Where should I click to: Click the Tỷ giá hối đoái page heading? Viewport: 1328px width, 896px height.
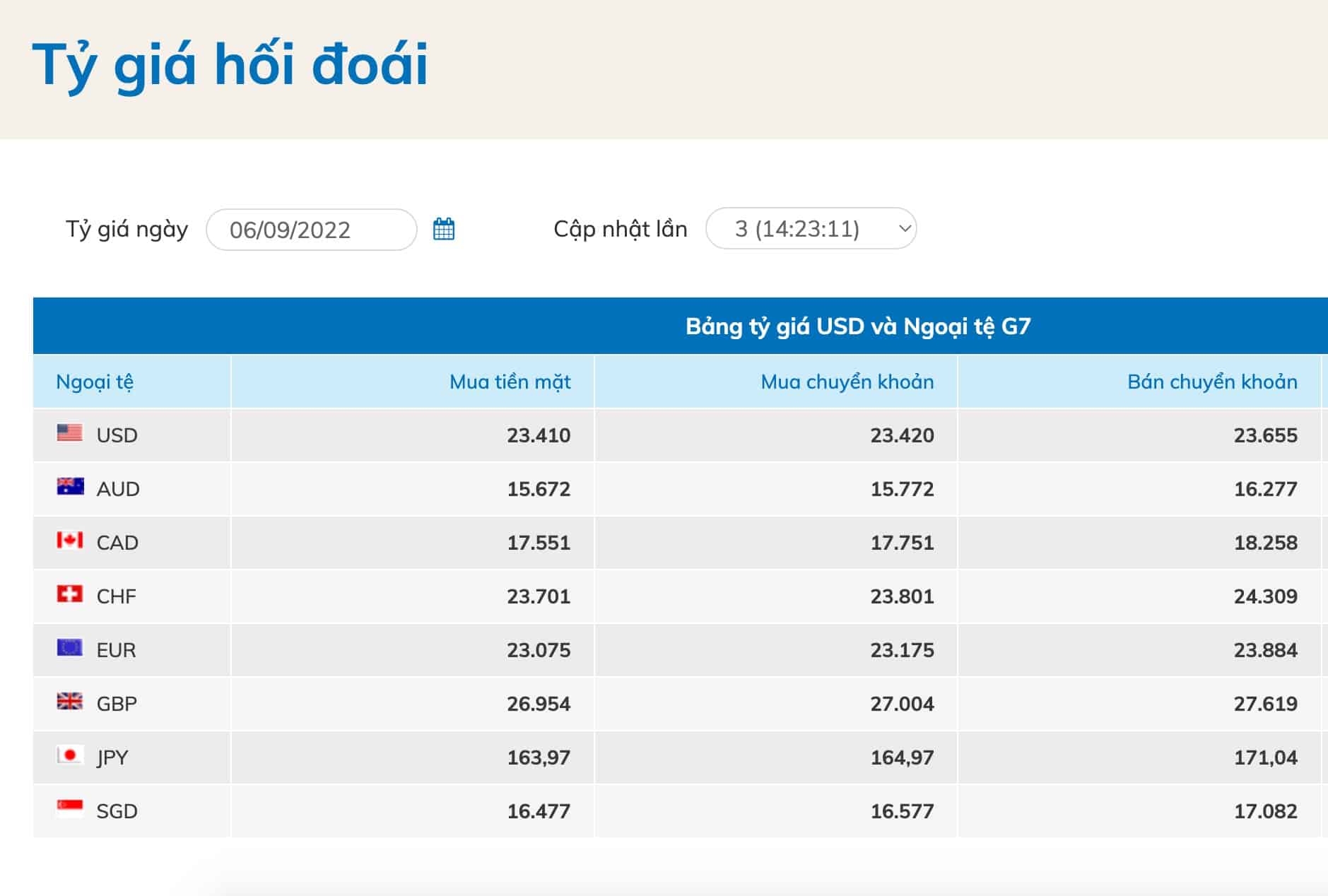(x=230, y=65)
